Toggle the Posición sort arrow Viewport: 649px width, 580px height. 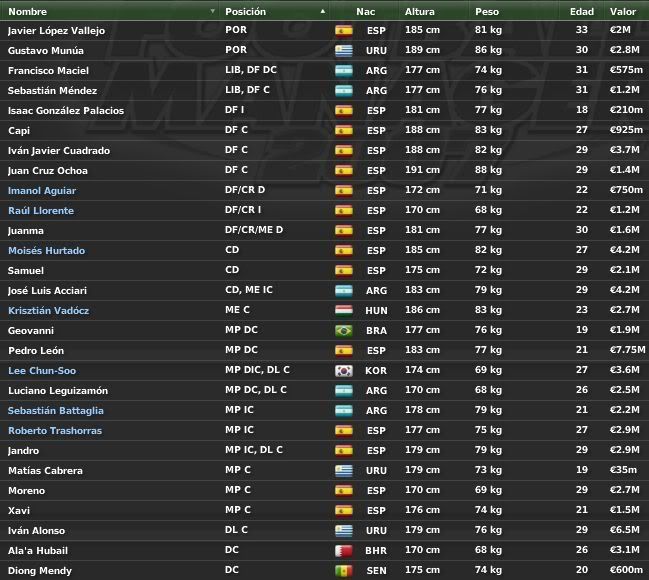pos(322,11)
